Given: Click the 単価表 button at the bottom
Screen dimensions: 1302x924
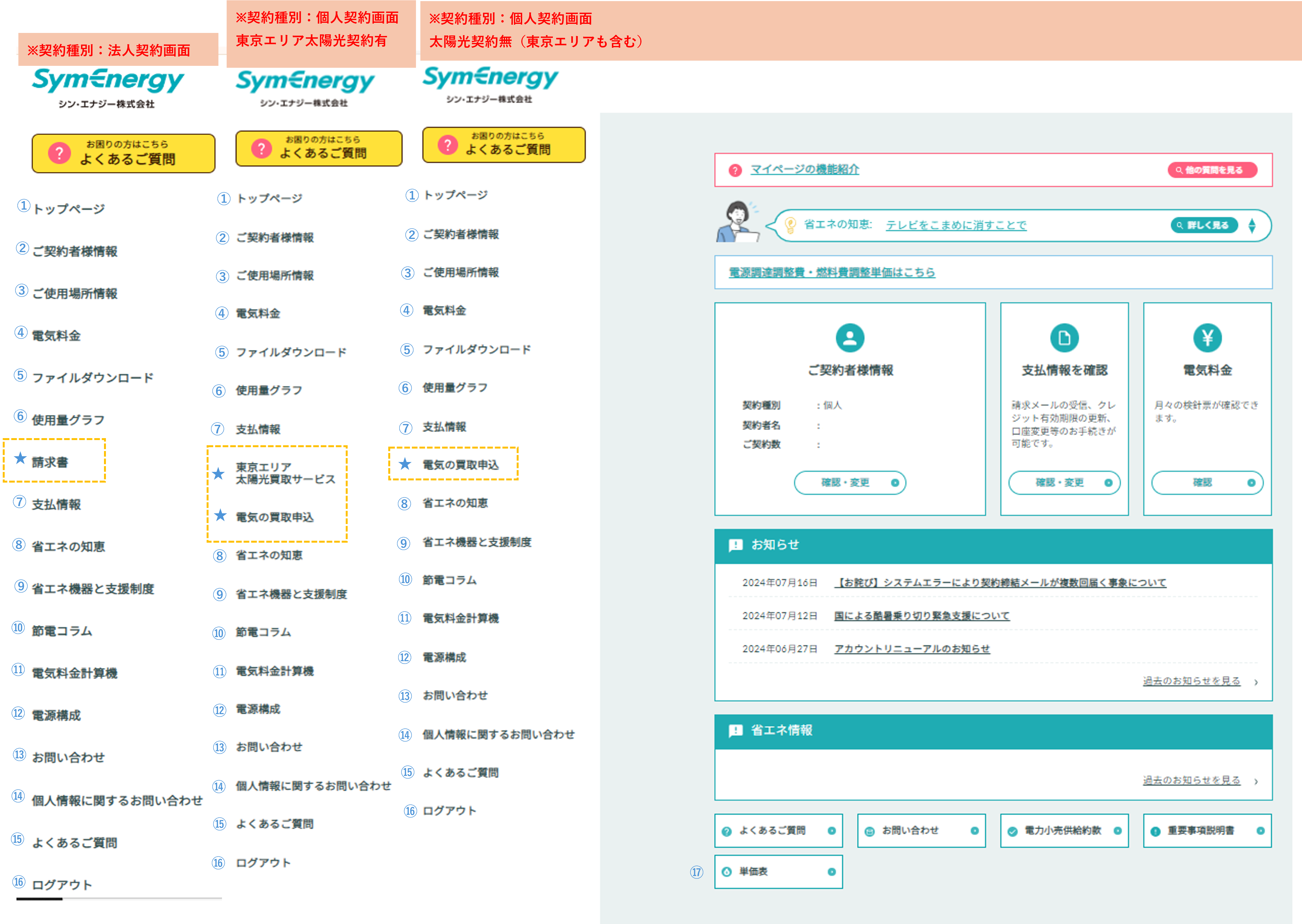Looking at the screenshot, I should coord(778,872).
